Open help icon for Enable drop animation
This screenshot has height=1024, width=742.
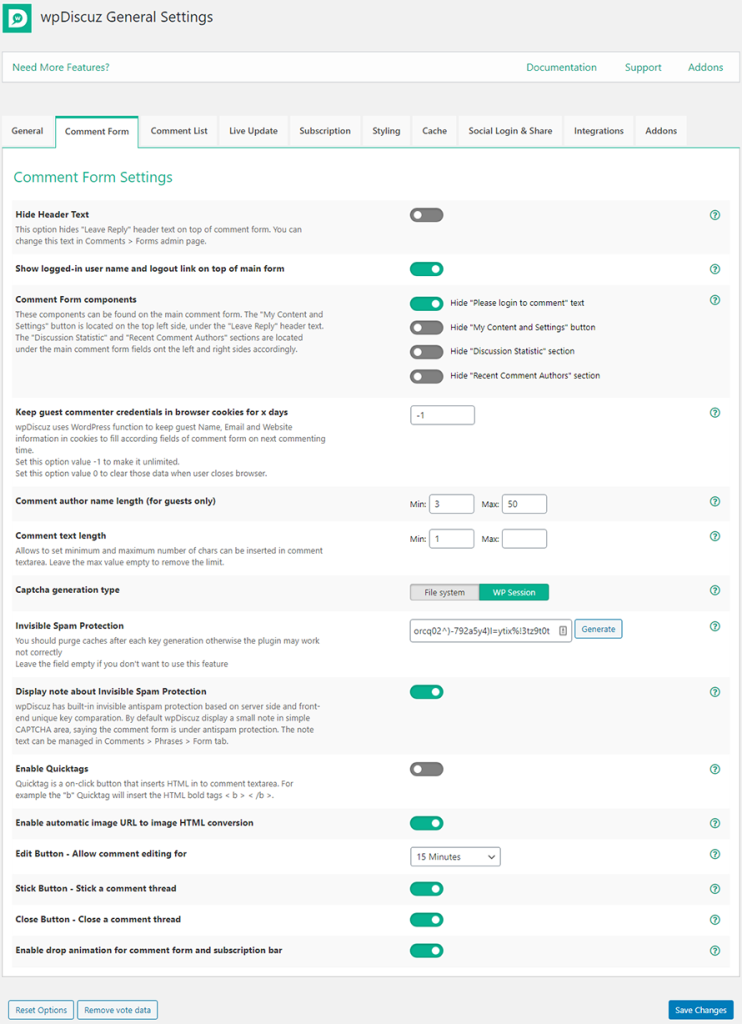[x=715, y=951]
